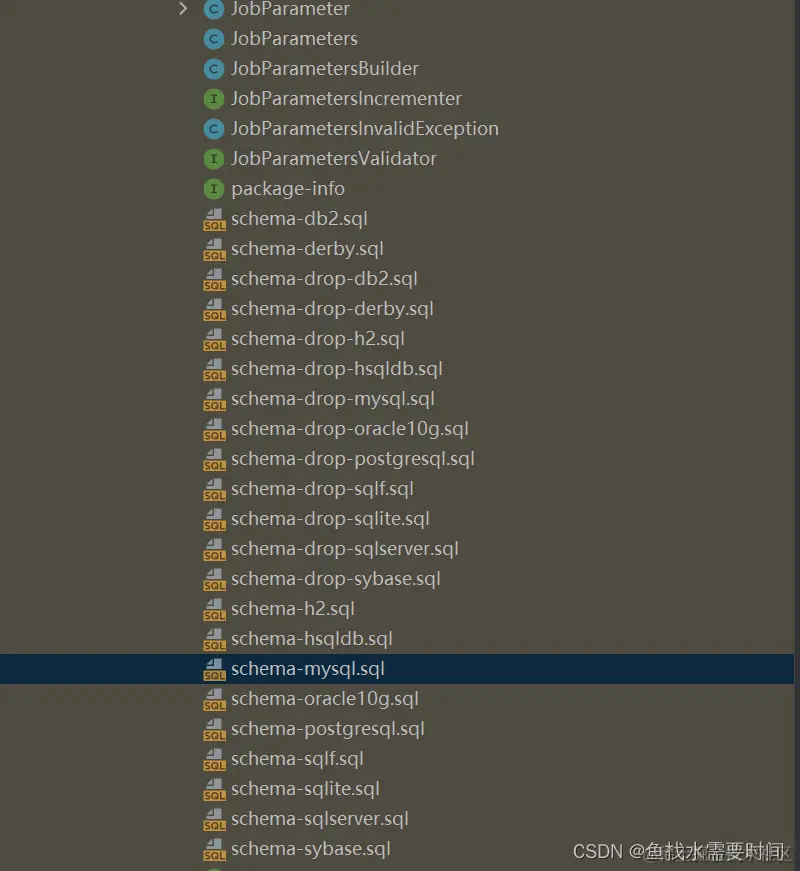Click the JobParameters class icon
The width and height of the screenshot is (800, 871).
(x=214, y=39)
